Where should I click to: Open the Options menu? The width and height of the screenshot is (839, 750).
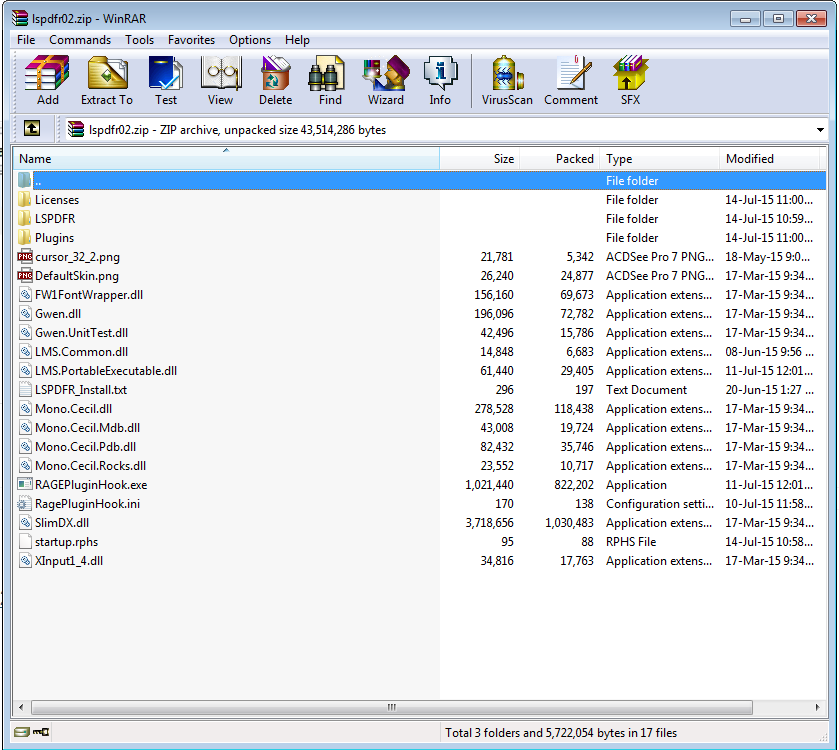tap(250, 40)
